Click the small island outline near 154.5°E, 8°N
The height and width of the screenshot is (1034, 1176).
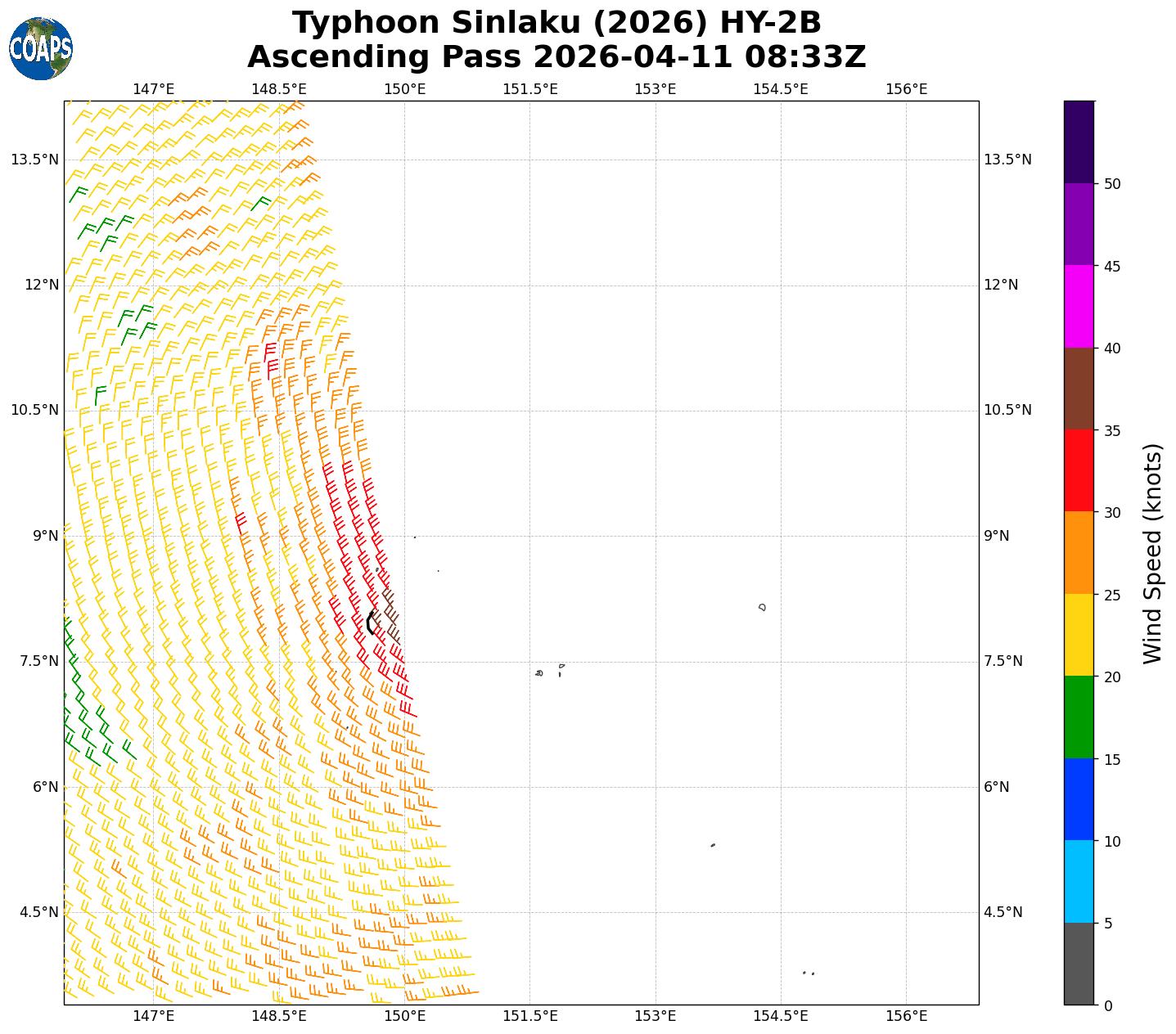(762, 607)
